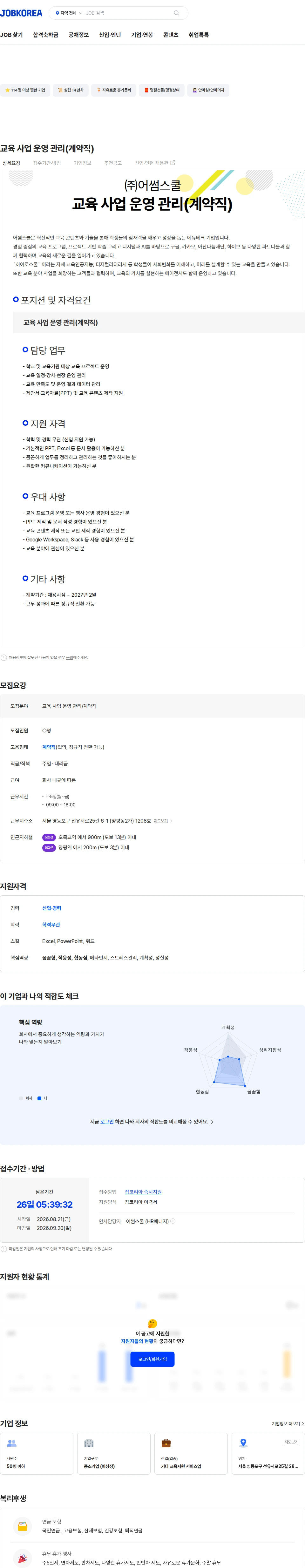The height and width of the screenshot is (1568, 305).
Task: Click the info icon beside 채용정보 notice
Action: pyautogui.click(x=3, y=657)
